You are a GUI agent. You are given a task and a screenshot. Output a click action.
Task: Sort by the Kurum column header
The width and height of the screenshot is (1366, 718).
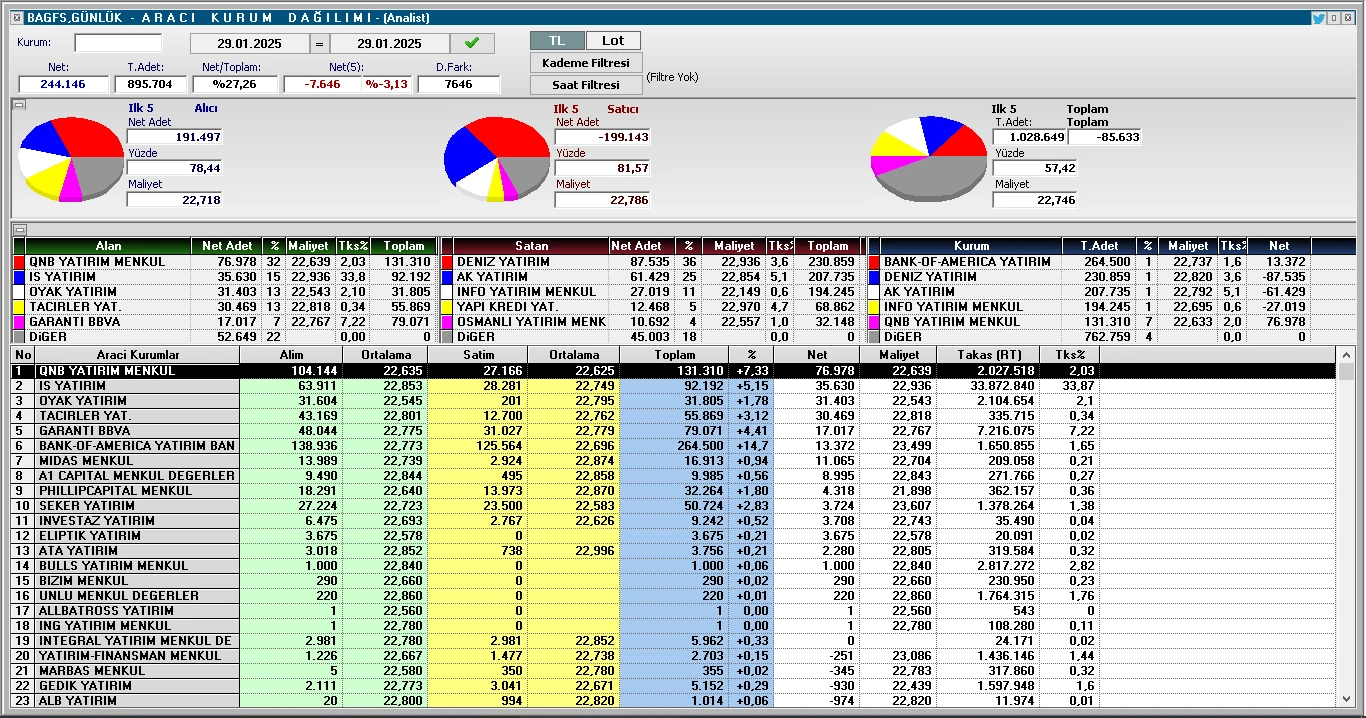pyautogui.click(x=971, y=246)
